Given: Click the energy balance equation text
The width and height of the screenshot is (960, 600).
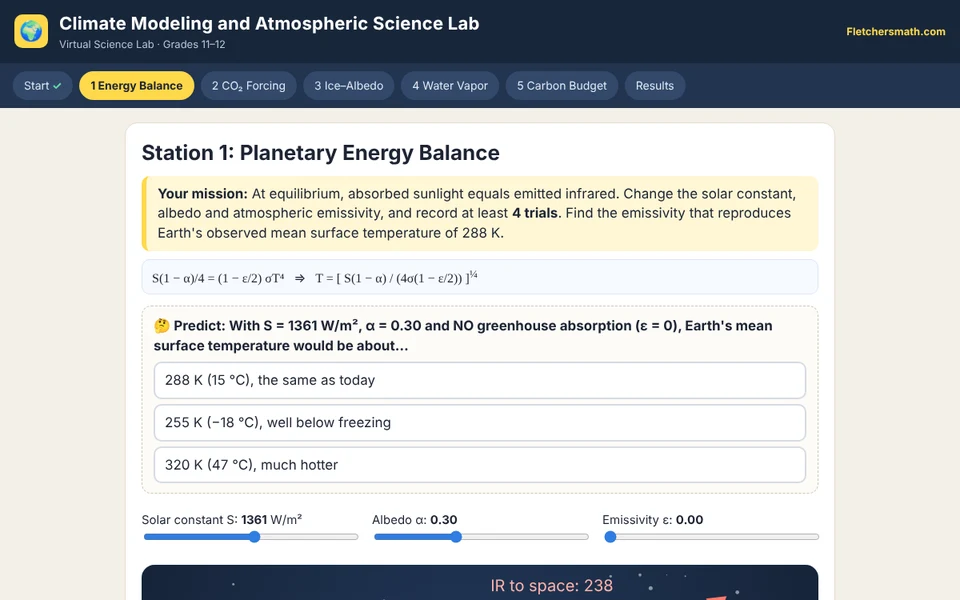Looking at the screenshot, I should (x=315, y=278).
